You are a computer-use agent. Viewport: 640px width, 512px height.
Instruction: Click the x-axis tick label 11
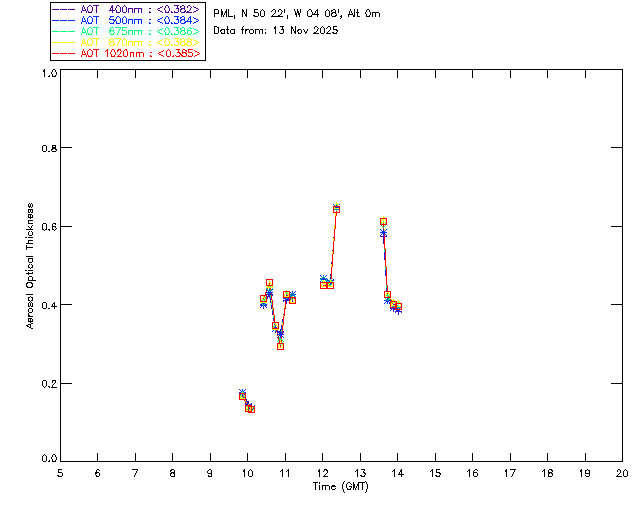pos(285,473)
